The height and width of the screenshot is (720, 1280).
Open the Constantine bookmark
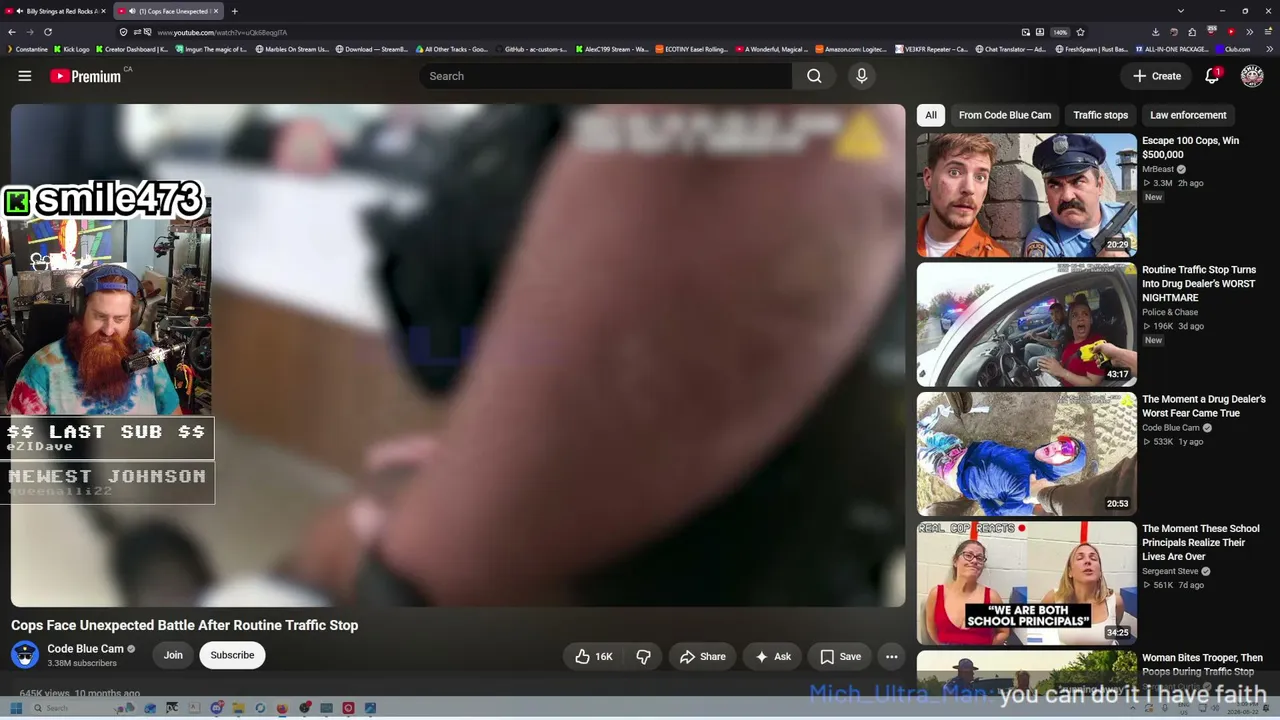coord(27,49)
